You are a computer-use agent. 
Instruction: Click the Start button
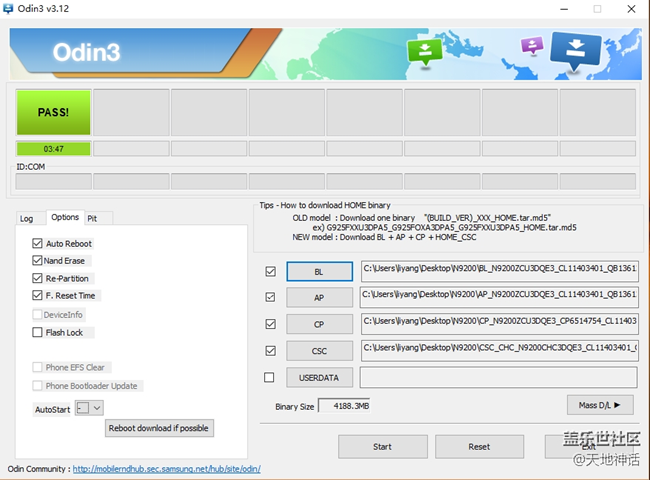click(x=383, y=446)
